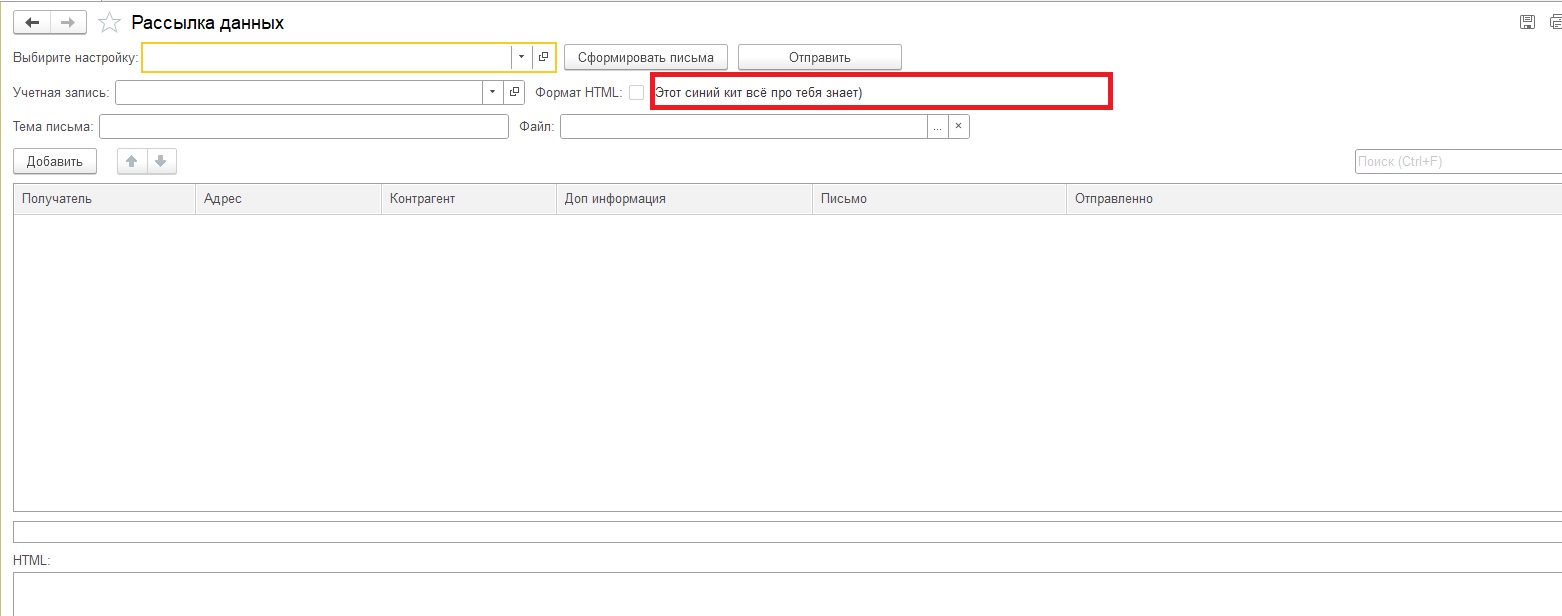Expand the "Учетная запись" dropdown arrow
This screenshot has width=1562, height=616.
click(x=493, y=92)
